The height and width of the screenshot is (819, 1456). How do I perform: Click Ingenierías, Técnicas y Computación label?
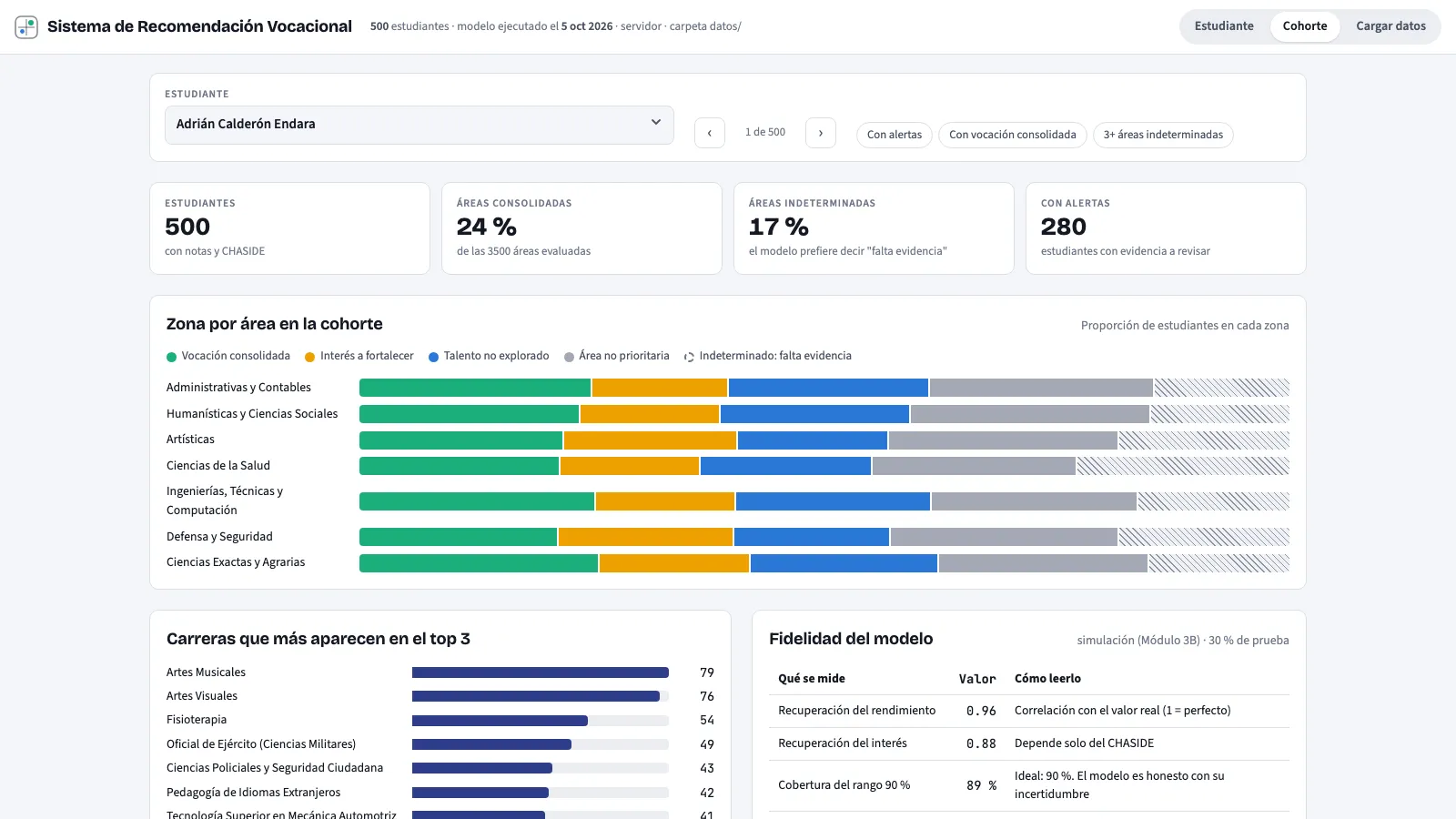click(225, 500)
